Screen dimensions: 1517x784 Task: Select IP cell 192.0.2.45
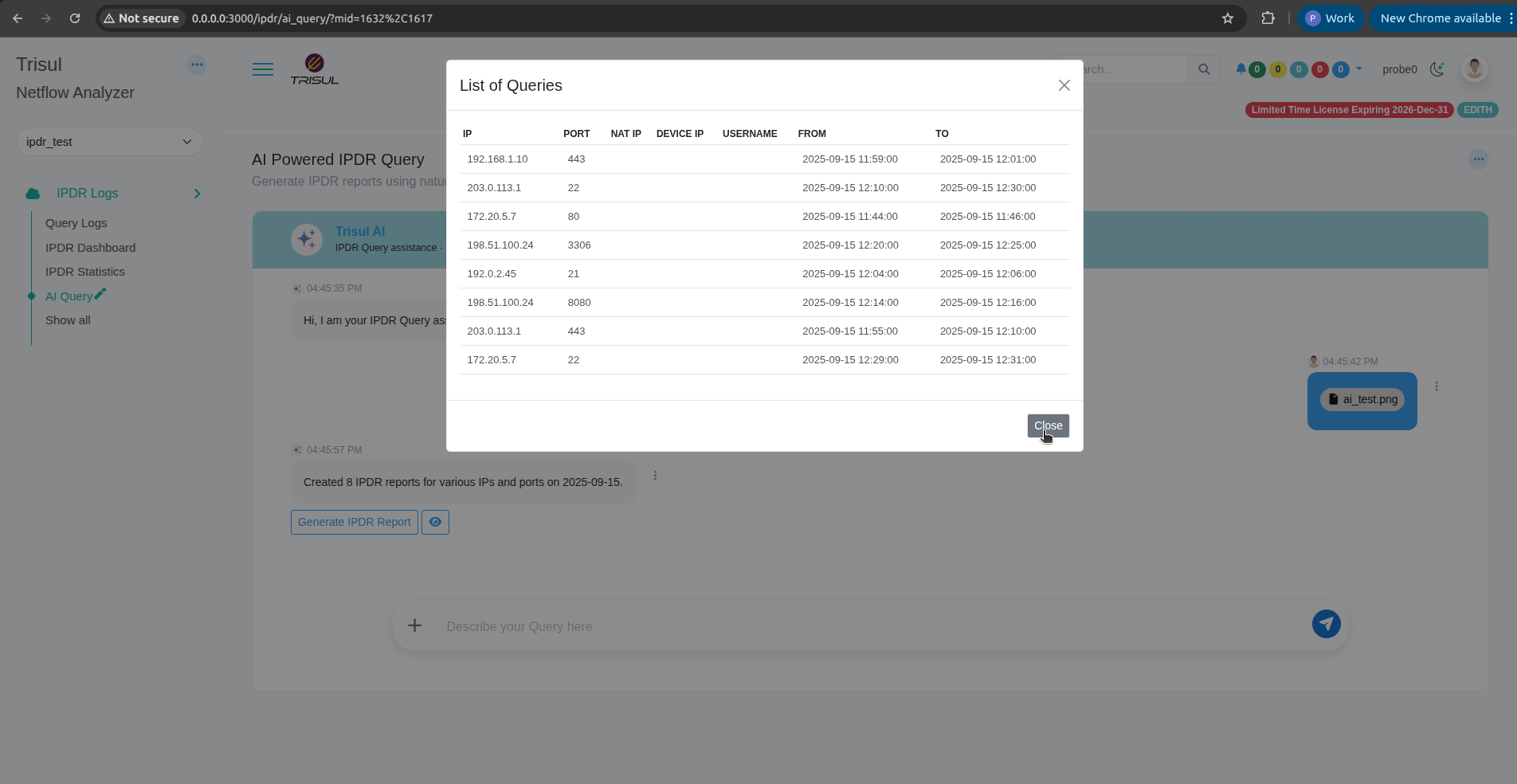coord(492,274)
